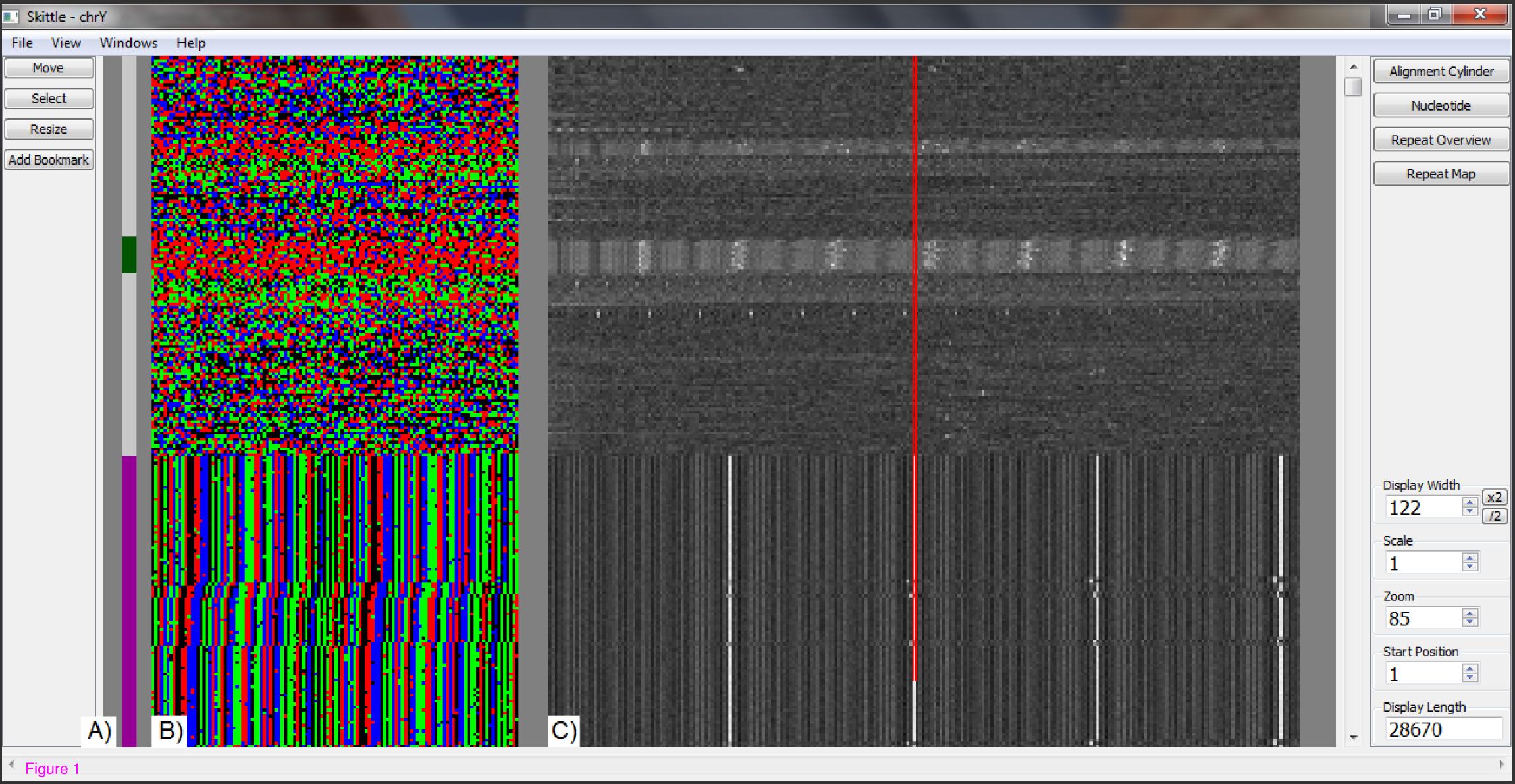
Task: Open the Help menu
Action: 191,43
